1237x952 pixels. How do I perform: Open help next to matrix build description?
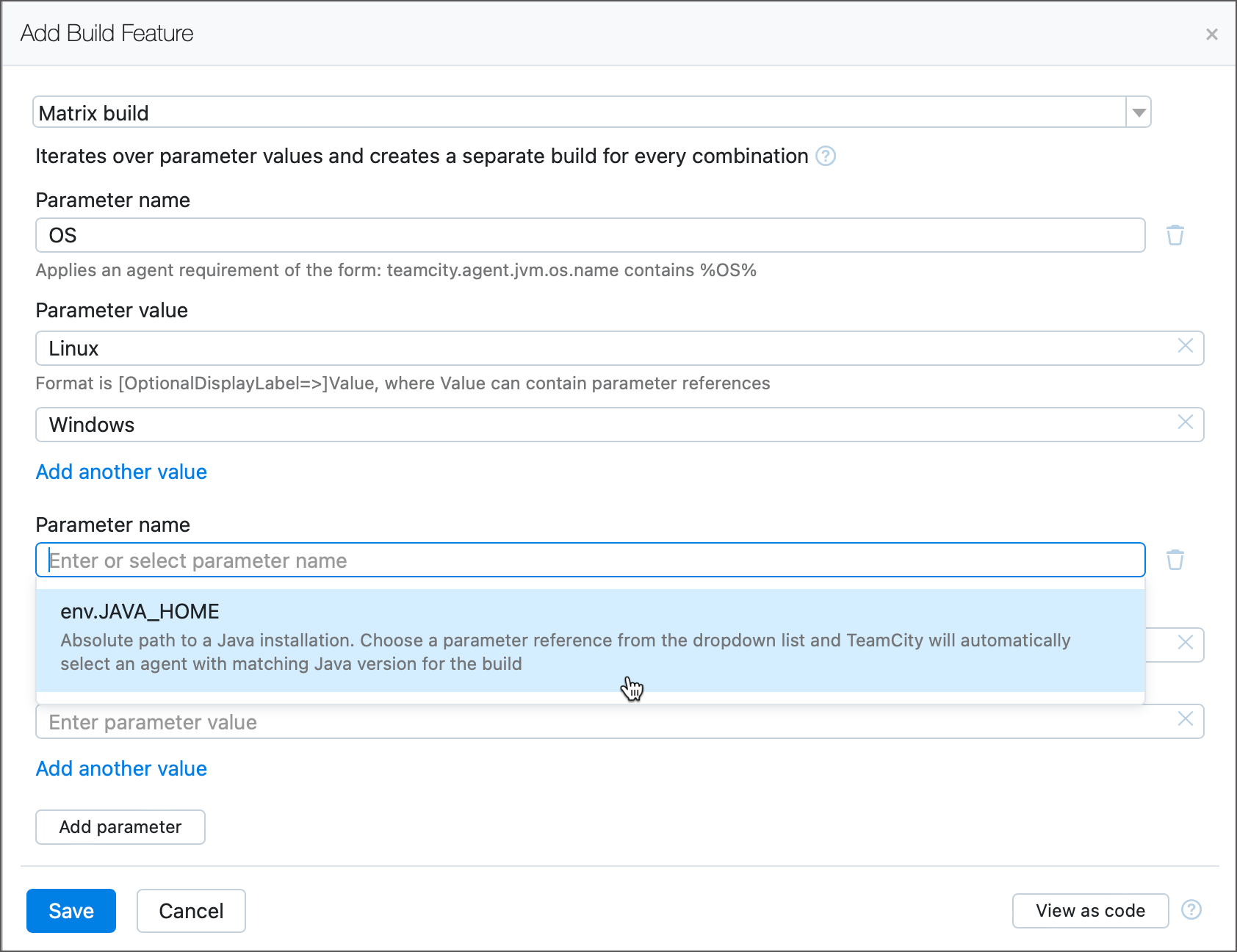[x=826, y=156]
